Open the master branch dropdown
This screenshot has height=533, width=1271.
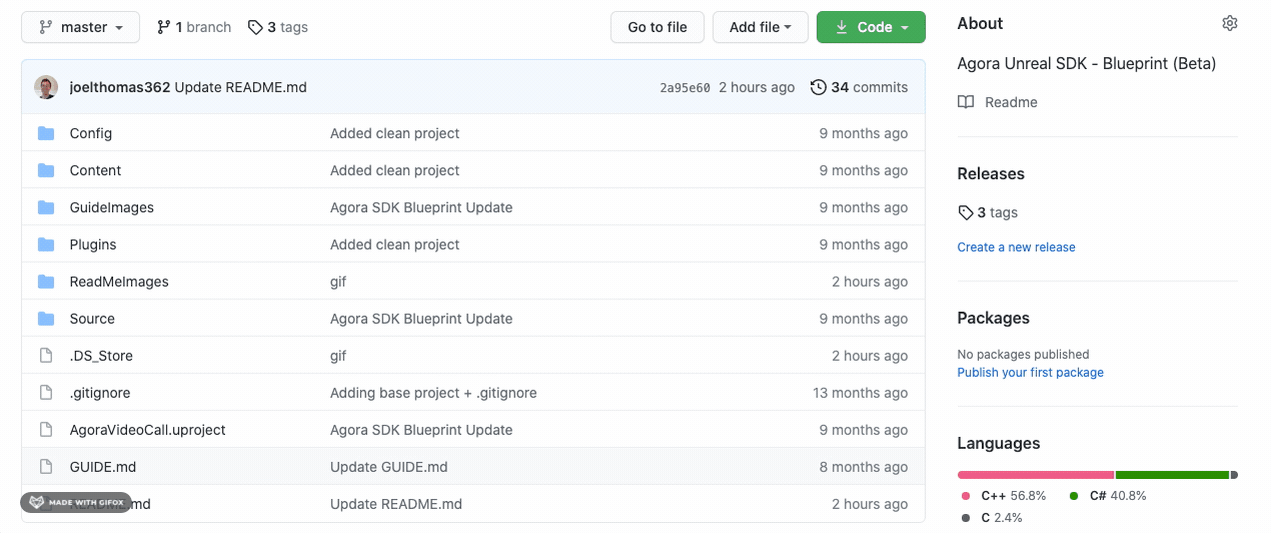point(80,27)
